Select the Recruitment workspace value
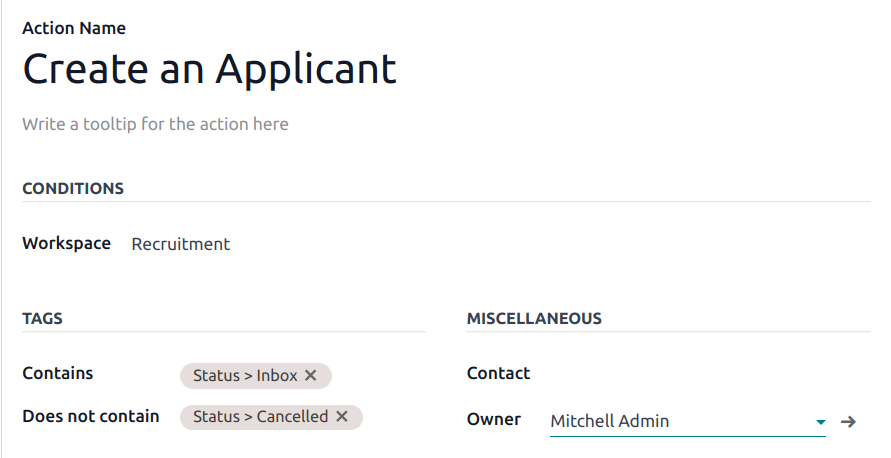Screen dimensions: 891x458 pyautogui.click(x=181, y=244)
